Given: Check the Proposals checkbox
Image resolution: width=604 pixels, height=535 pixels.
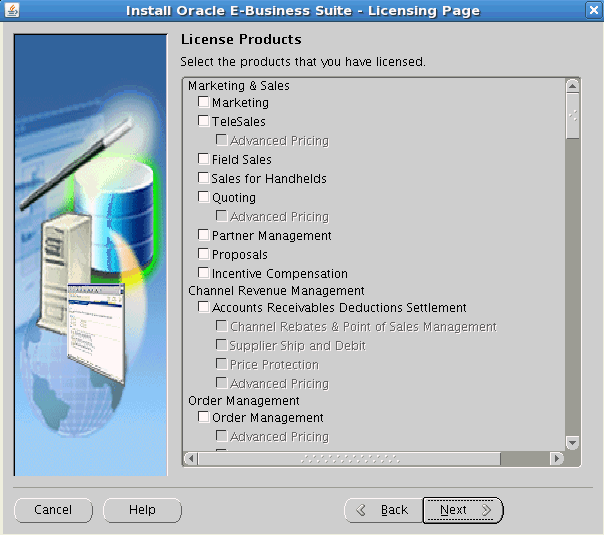Looking at the screenshot, I should point(203,253).
